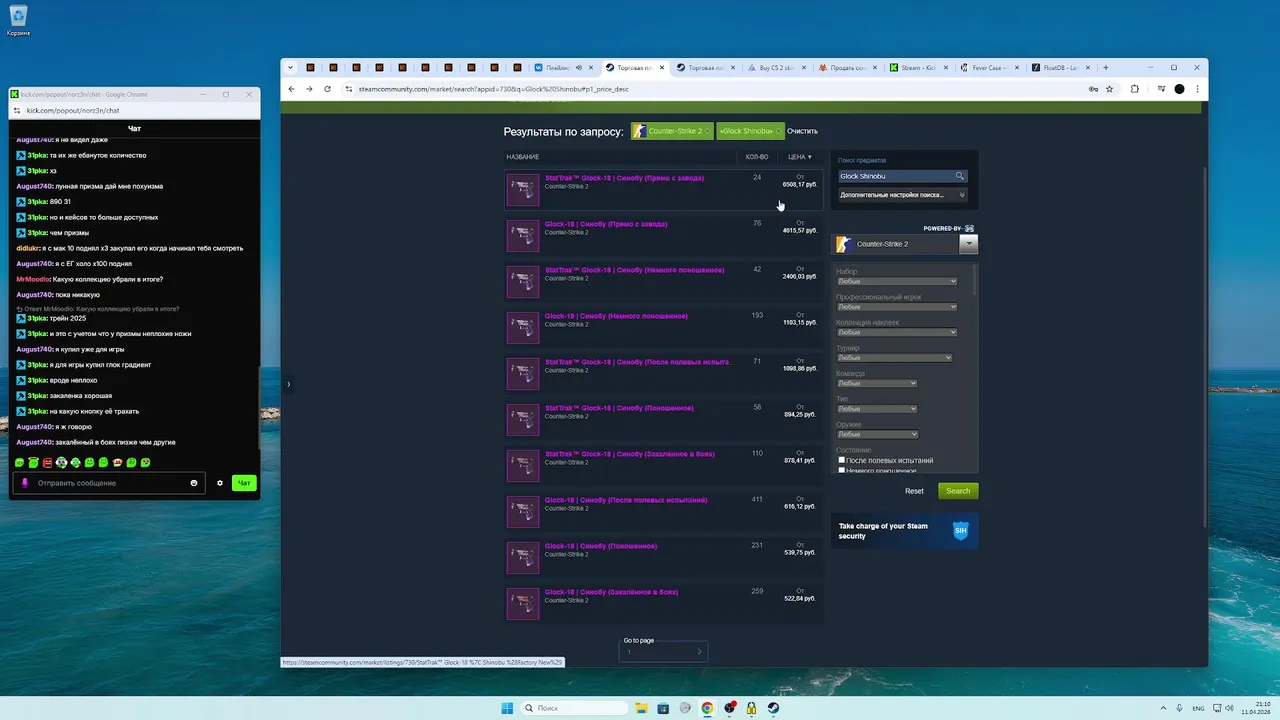Image resolution: width=1280 pixels, height=720 pixels.
Task: Click the SIH shield icon in the banner
Action: 960,531
